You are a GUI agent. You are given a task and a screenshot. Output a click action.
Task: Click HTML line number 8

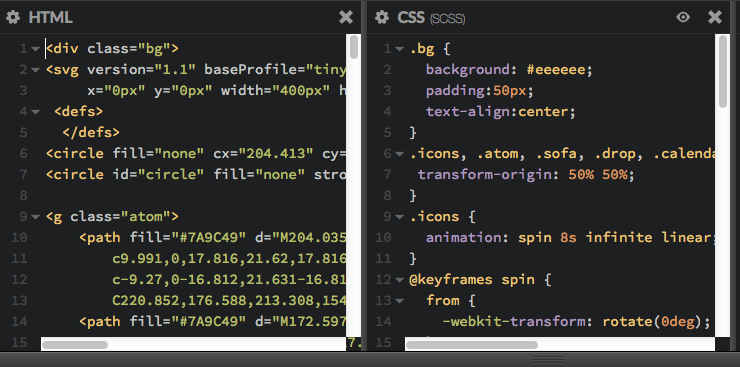click(x=23, y=195)
